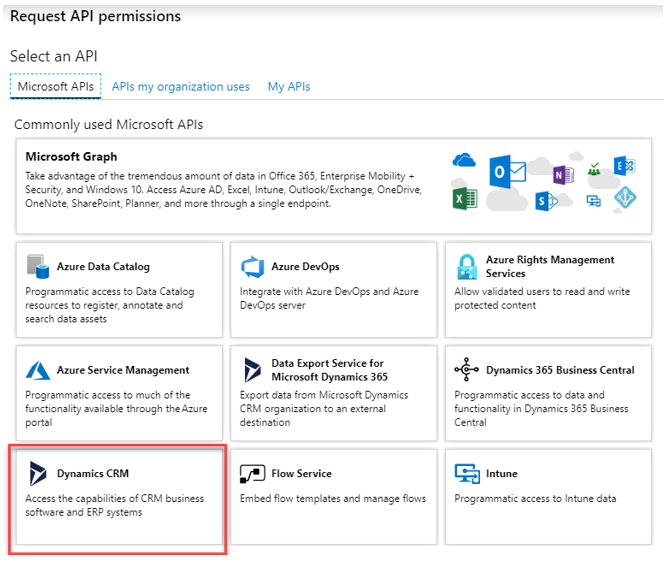Viewport: 668px width, 574px height.
Task: Click the Dynamics 365 Business Central title
Action: (560, 370)
